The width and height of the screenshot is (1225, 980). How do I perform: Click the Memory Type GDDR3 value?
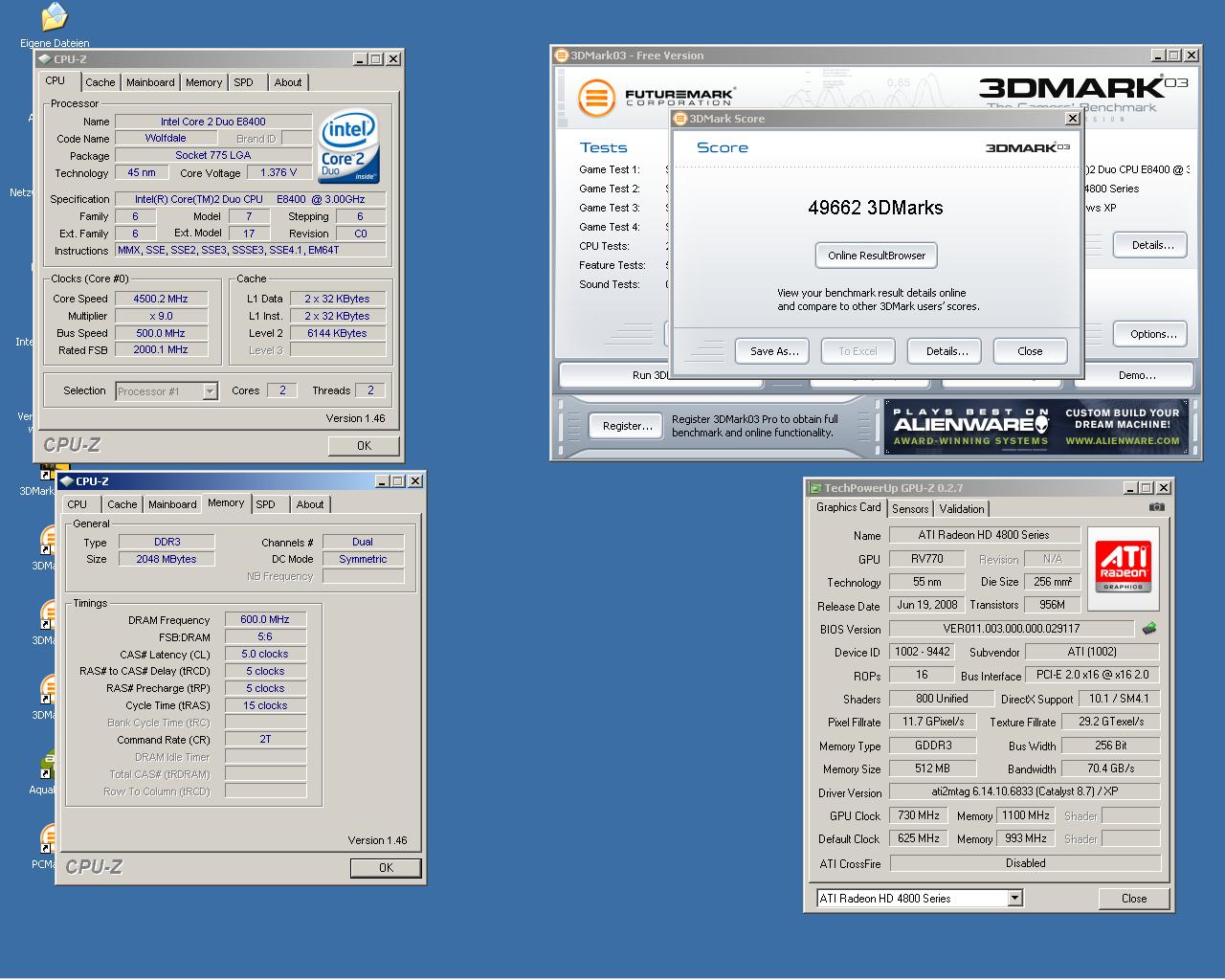(x=932, y=746)
